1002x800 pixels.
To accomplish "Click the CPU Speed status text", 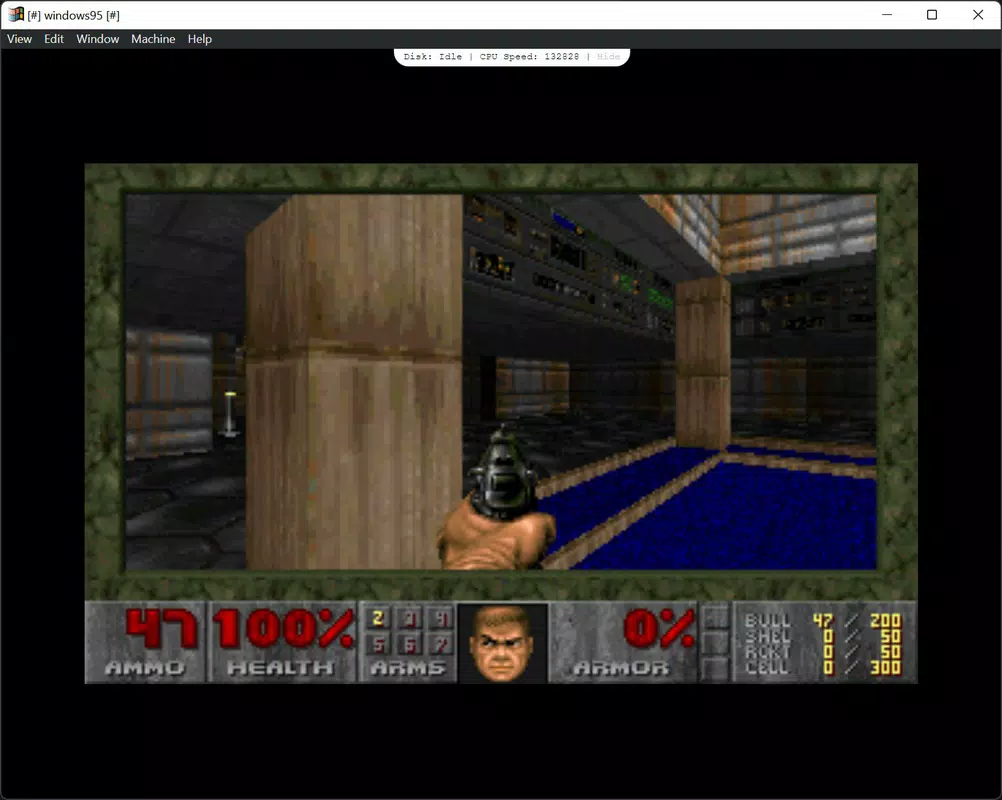I will 529,56.
